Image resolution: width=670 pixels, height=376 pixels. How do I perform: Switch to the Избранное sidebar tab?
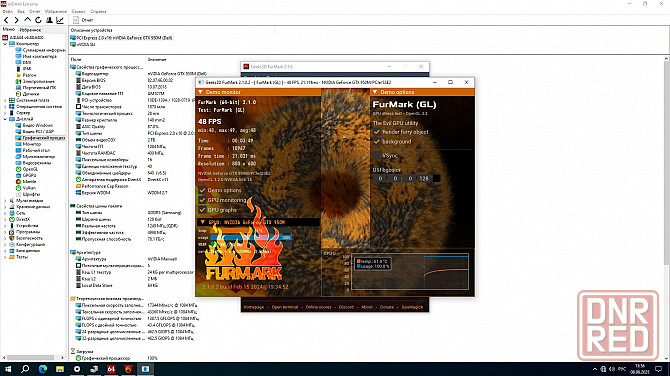tap(30, 30)
